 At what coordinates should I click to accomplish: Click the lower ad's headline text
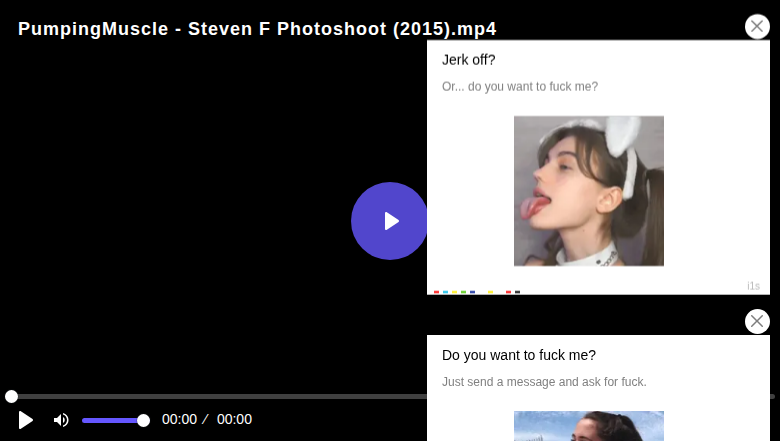[x=519, y=355]
